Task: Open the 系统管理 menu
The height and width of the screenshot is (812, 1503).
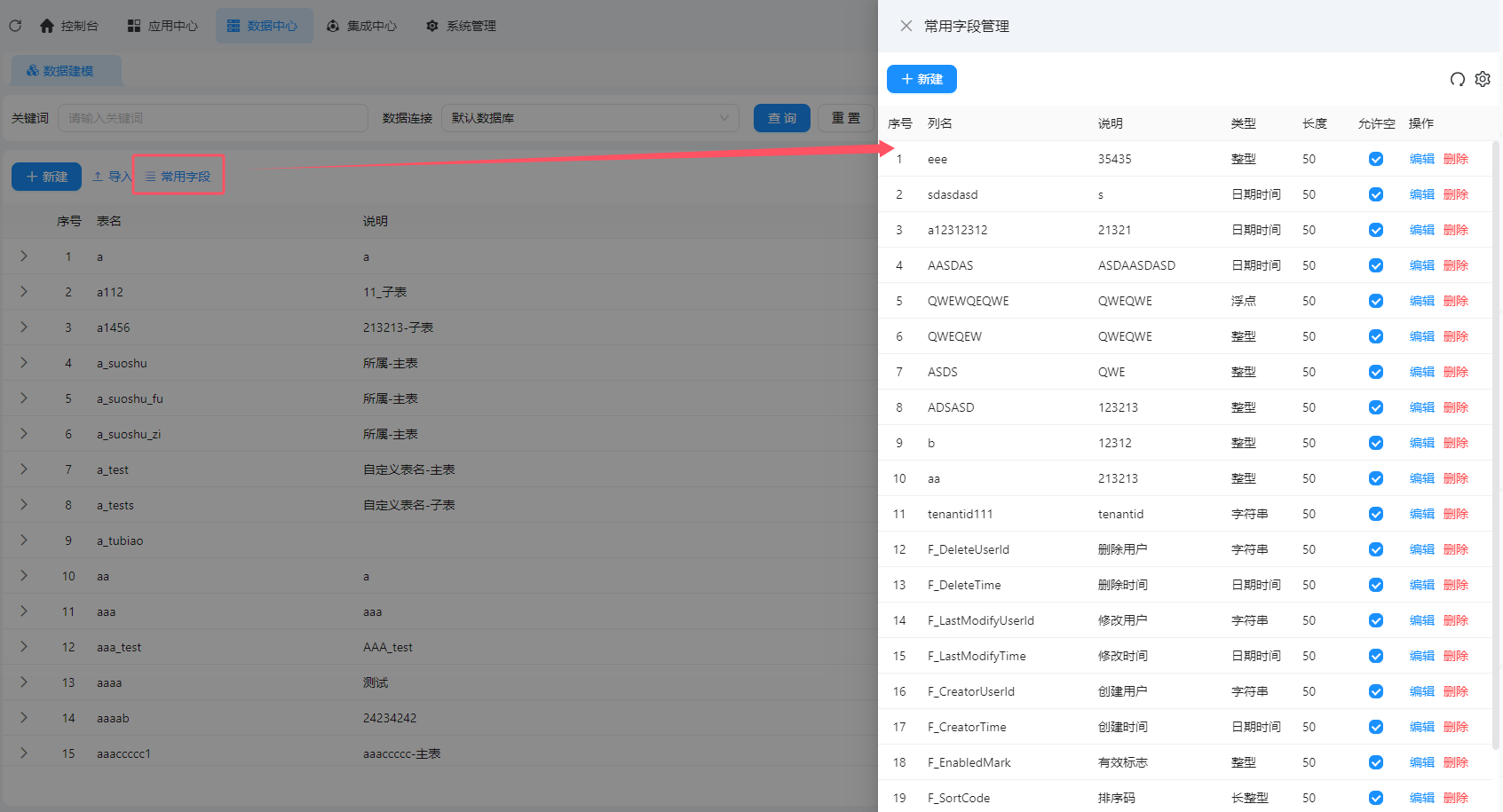Action: [x=462, y=26]
